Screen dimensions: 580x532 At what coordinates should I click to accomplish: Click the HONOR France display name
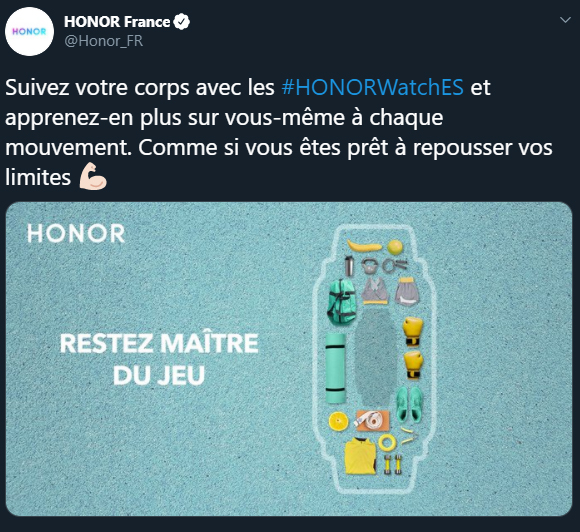tap(117, 22)
